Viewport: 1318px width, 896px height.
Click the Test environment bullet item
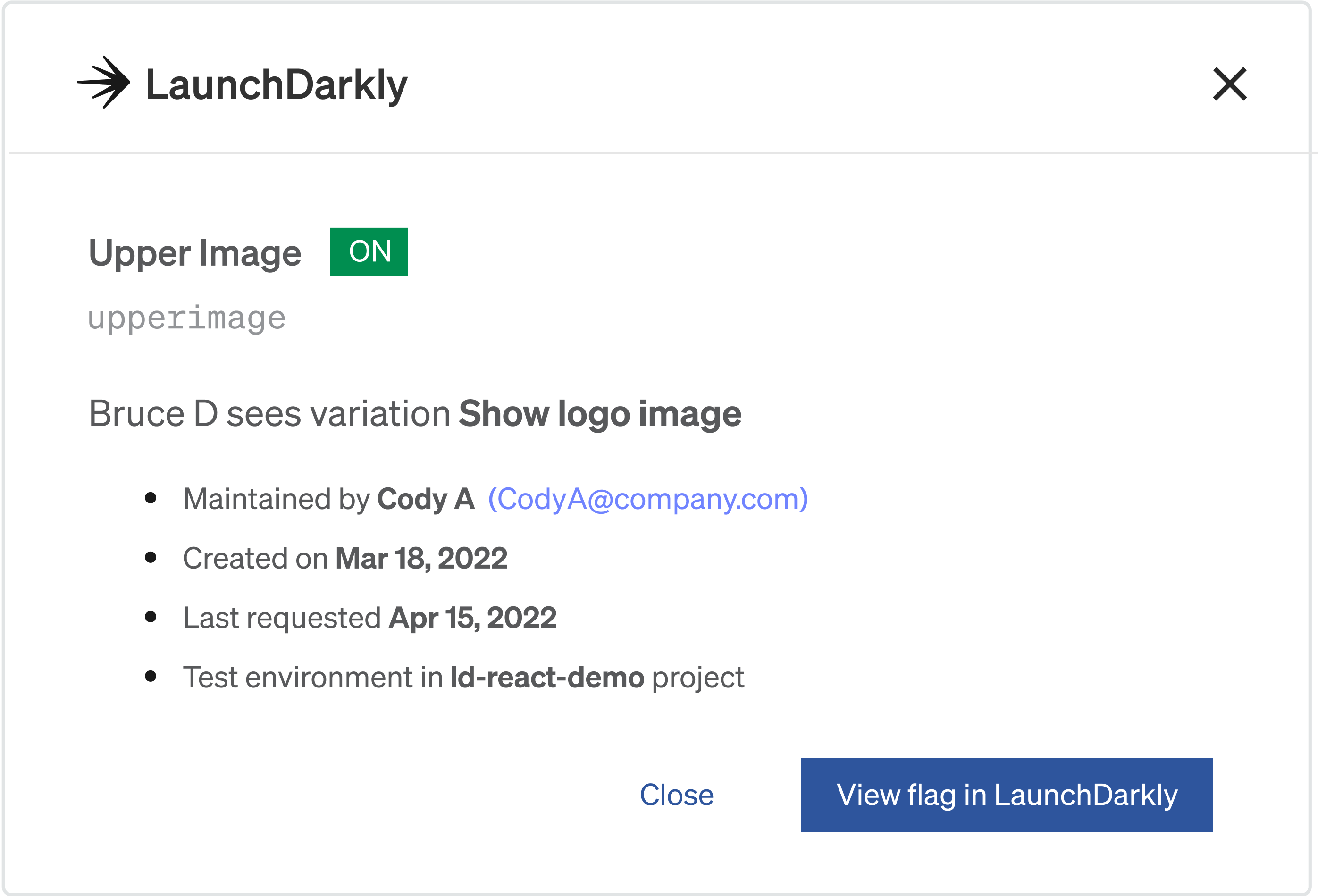pyautogui.click(x=464, y=677)
